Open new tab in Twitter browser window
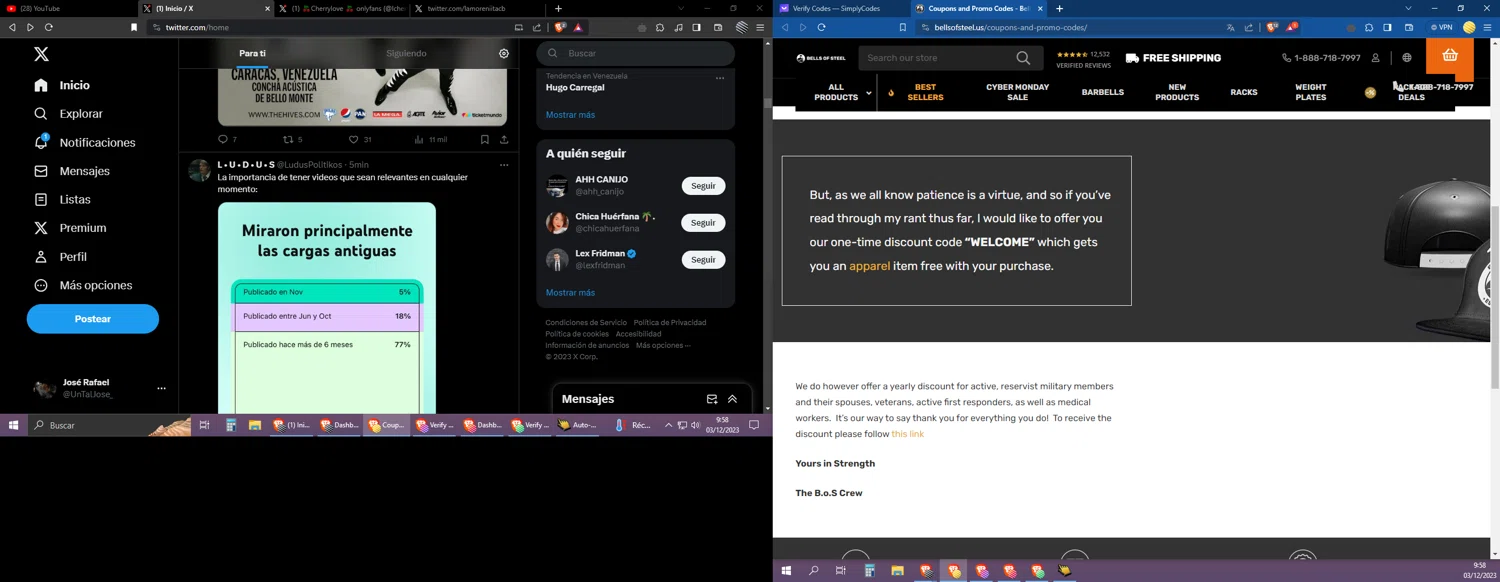This screenshot has height=582, width=1500. pyautogui.click(x=559, y=8)
